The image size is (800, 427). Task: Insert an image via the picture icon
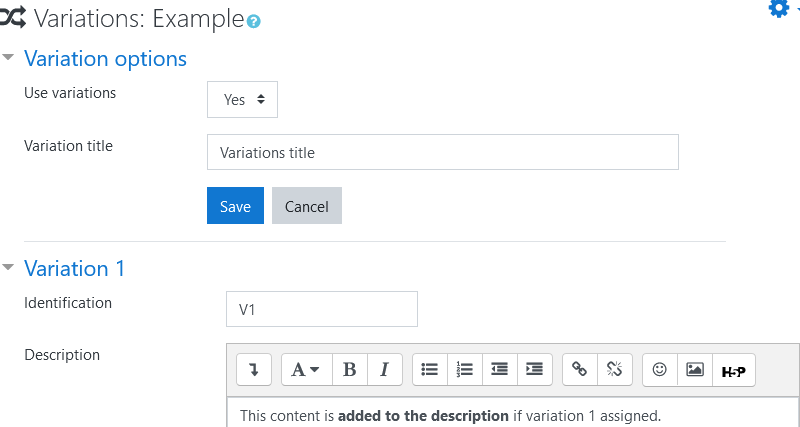pos(694,369)
